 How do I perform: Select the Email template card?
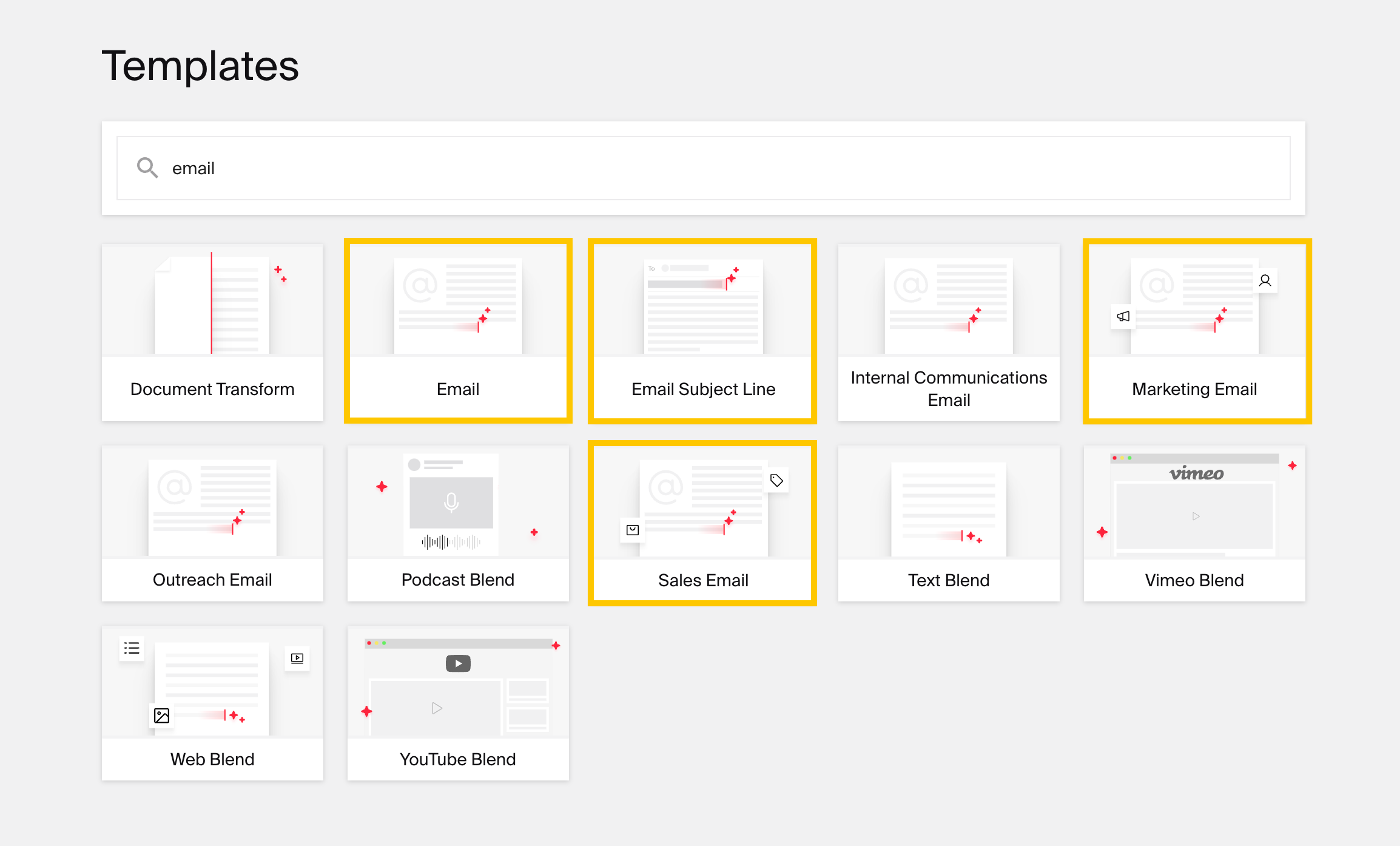[458, 332]
